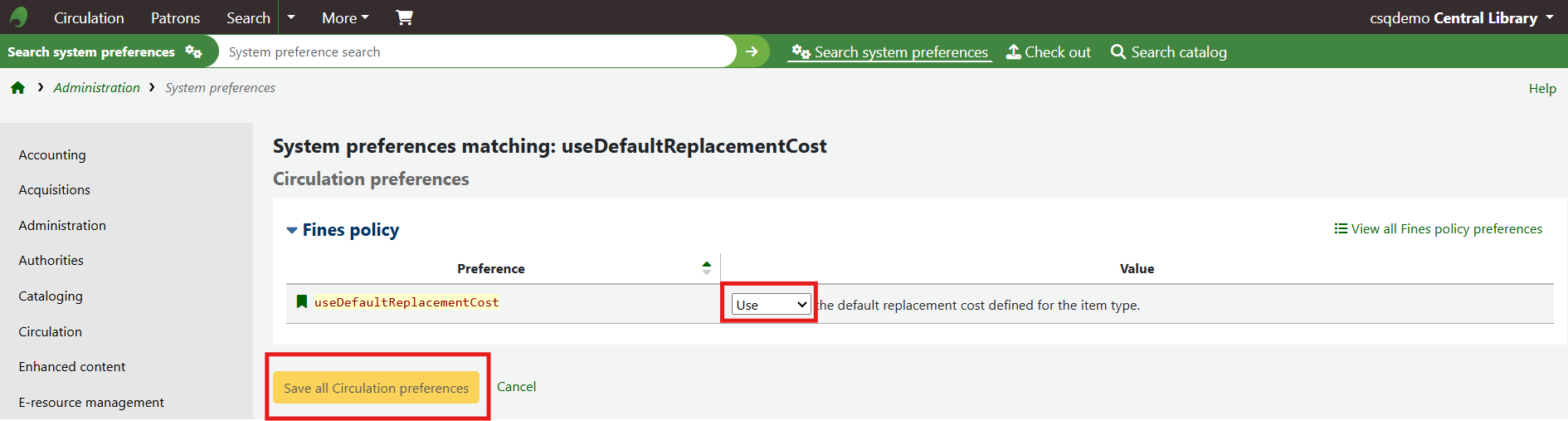Screen dimensions: 1568x421
Task: Open the Use value dropdown
Action: click(771, 305)
